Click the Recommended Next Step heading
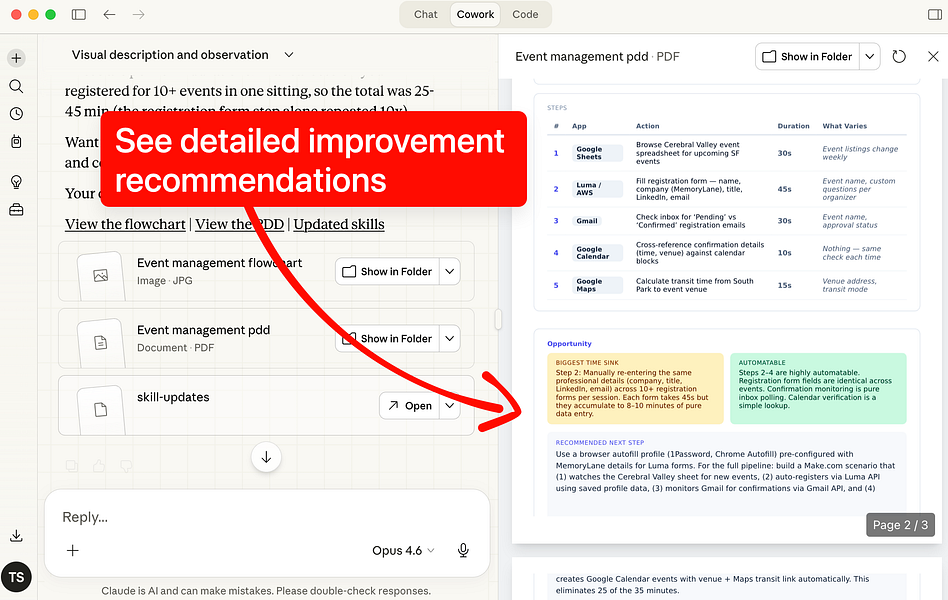Screen dimensions: 948x600 (600, 443)
